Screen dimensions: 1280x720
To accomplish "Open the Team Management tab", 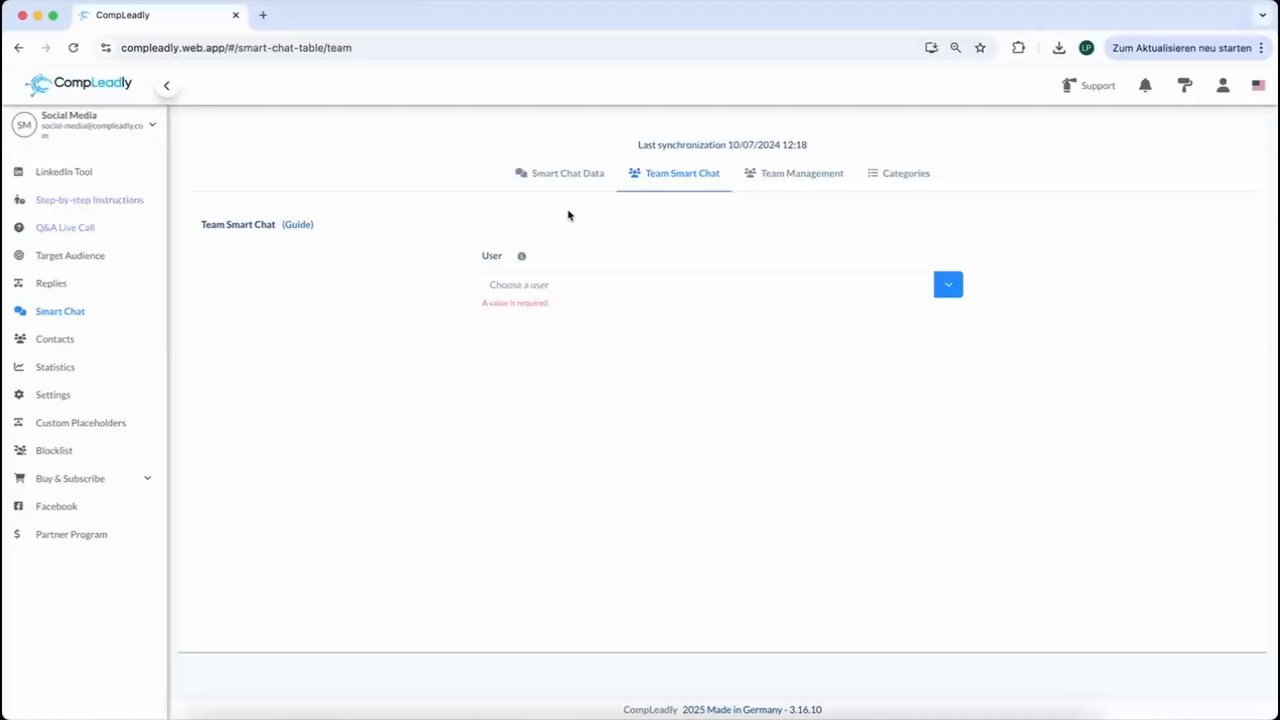I will point(794,173).
